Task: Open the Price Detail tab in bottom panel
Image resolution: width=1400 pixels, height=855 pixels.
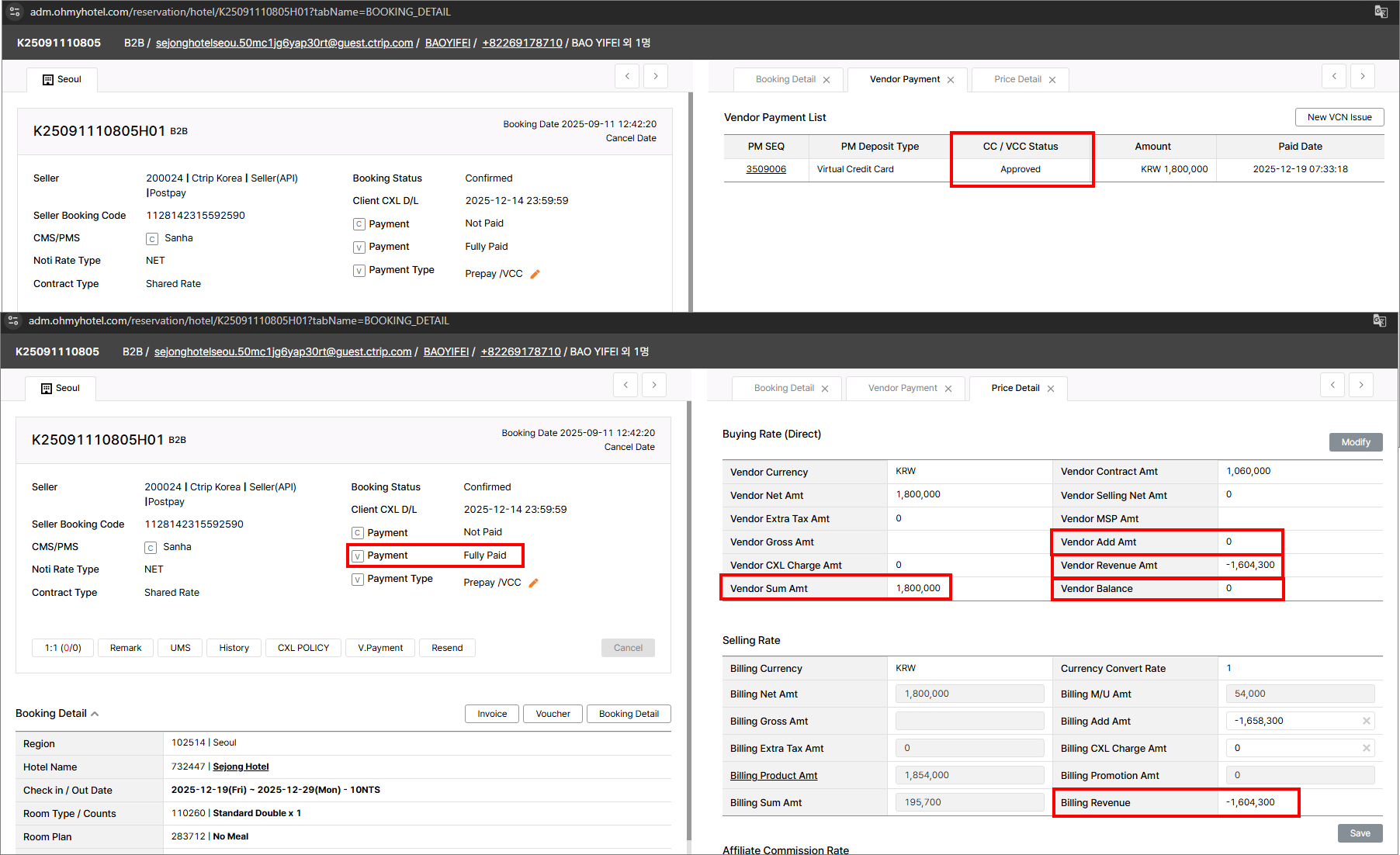Action: pos(1015,388)
